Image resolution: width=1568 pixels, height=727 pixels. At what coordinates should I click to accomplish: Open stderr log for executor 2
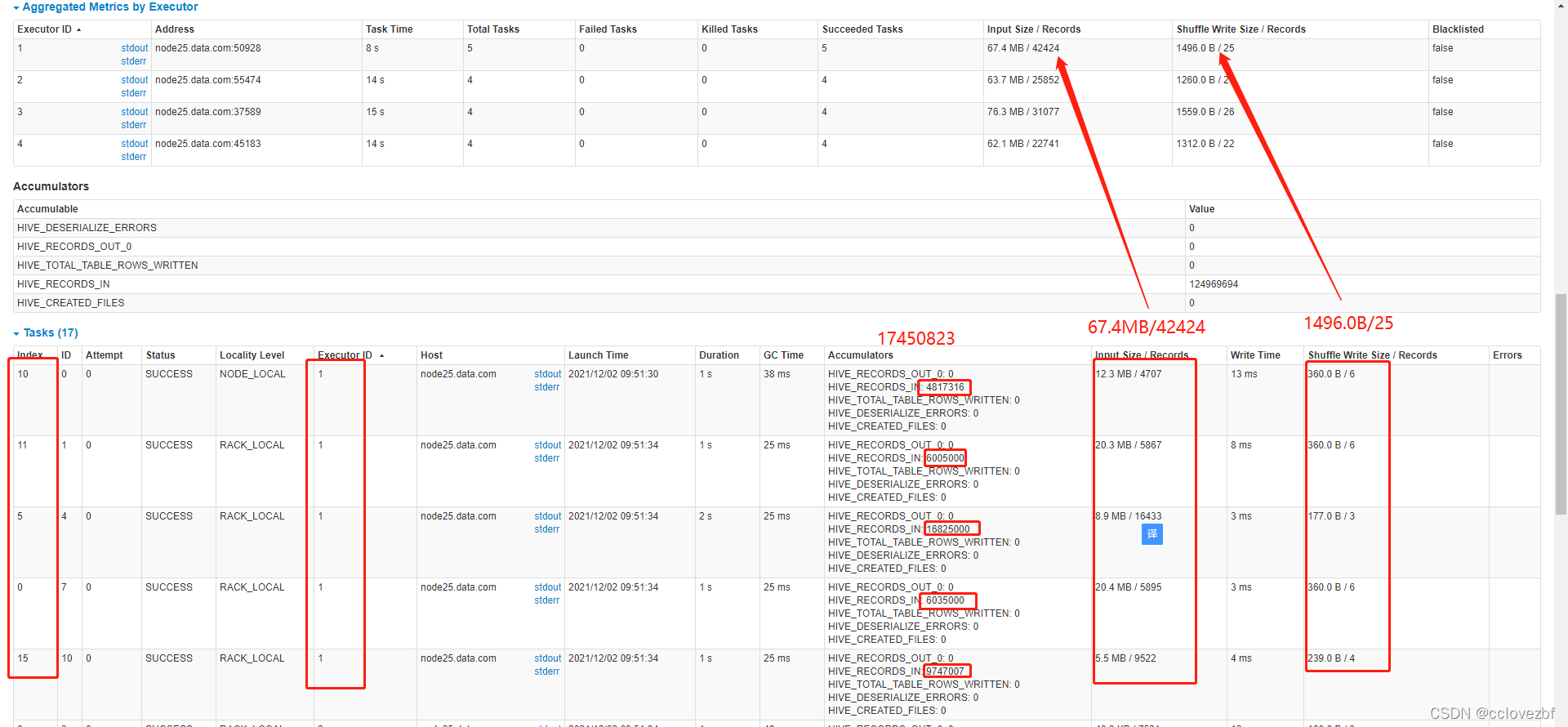pyautogui.click(x=134, y=93)
